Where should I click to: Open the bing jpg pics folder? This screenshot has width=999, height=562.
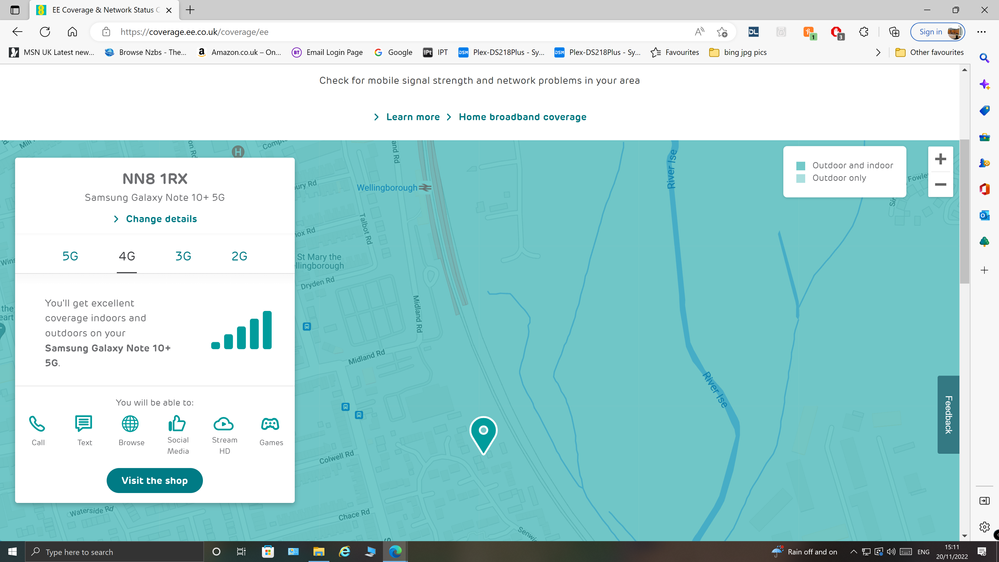coord(738,52)
